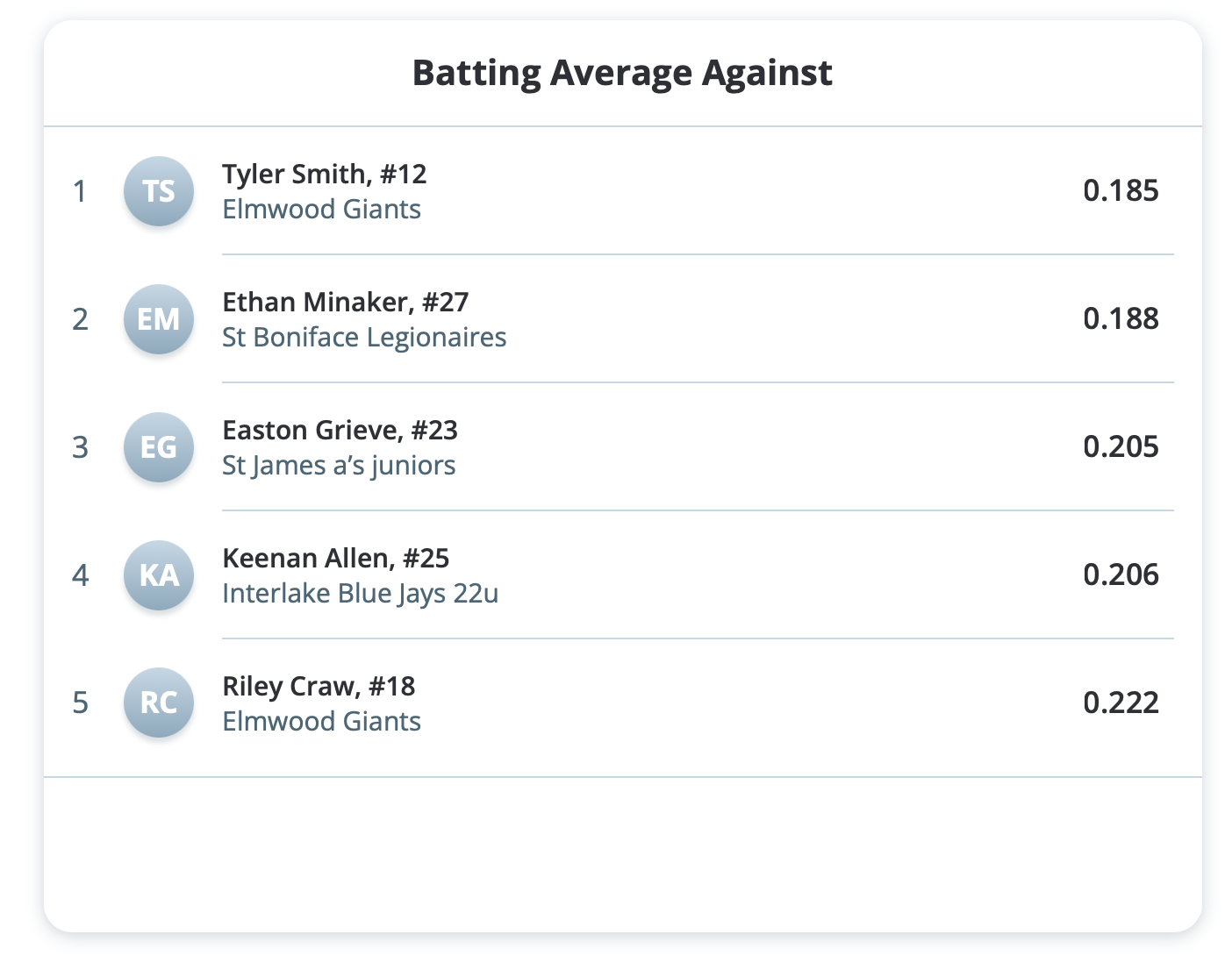
Task: View Keenan Allen, #25 player name
Action: 335,558
